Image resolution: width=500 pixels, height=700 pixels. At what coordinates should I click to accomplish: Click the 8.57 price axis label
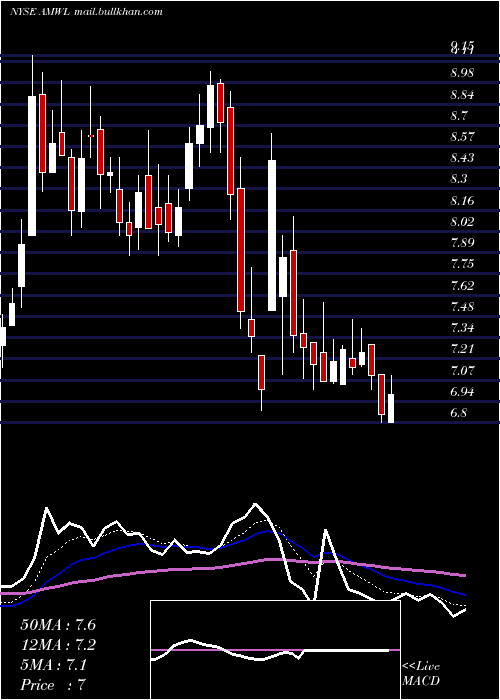coord(463,137)
